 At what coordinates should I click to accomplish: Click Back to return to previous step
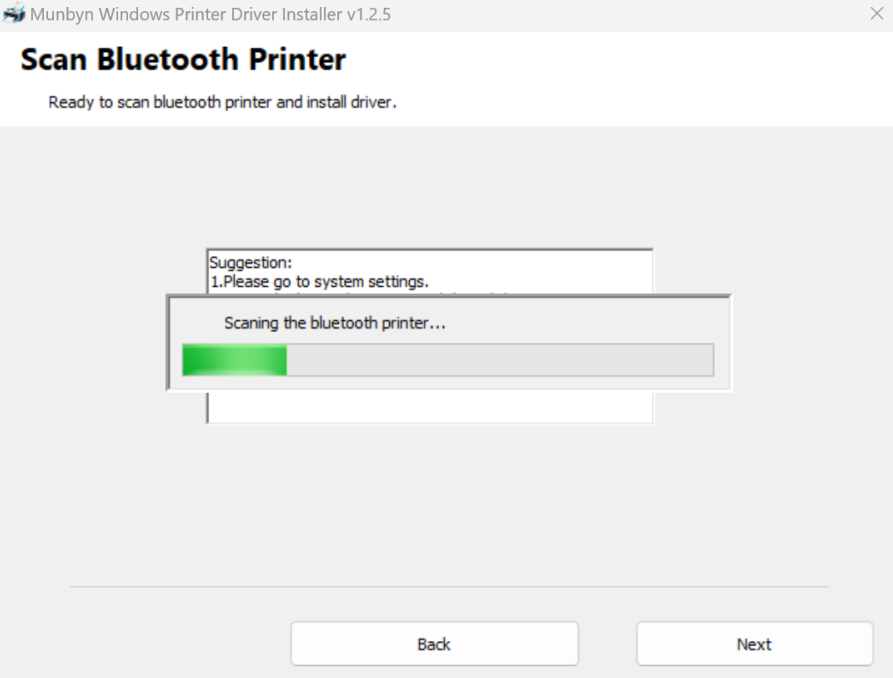(434, 644)
